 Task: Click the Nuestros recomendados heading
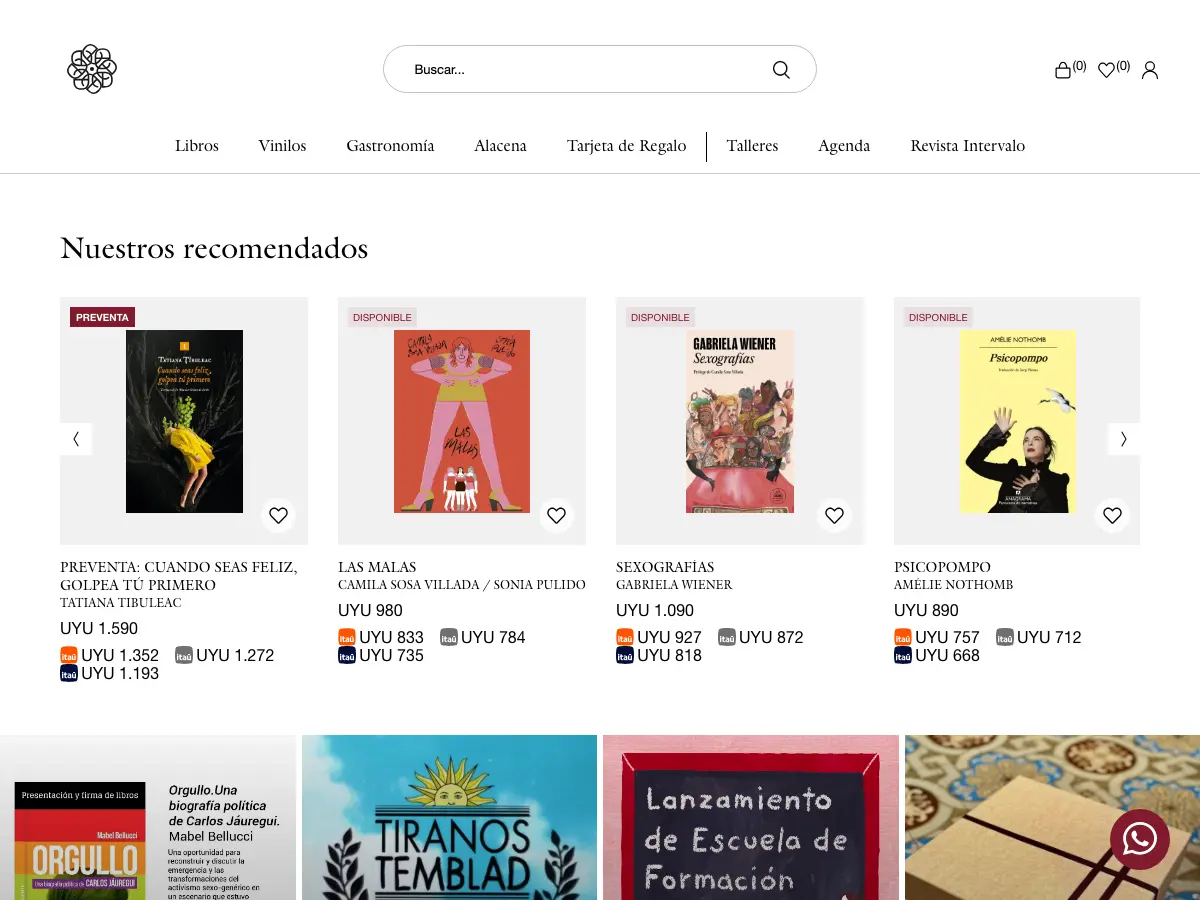214,248
